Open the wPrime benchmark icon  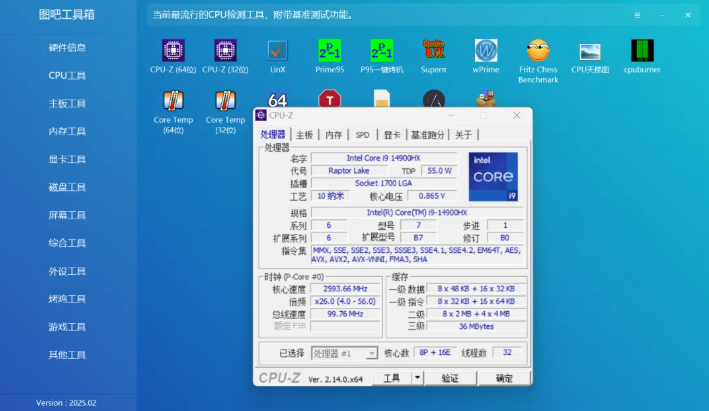[x=486, y=51]
